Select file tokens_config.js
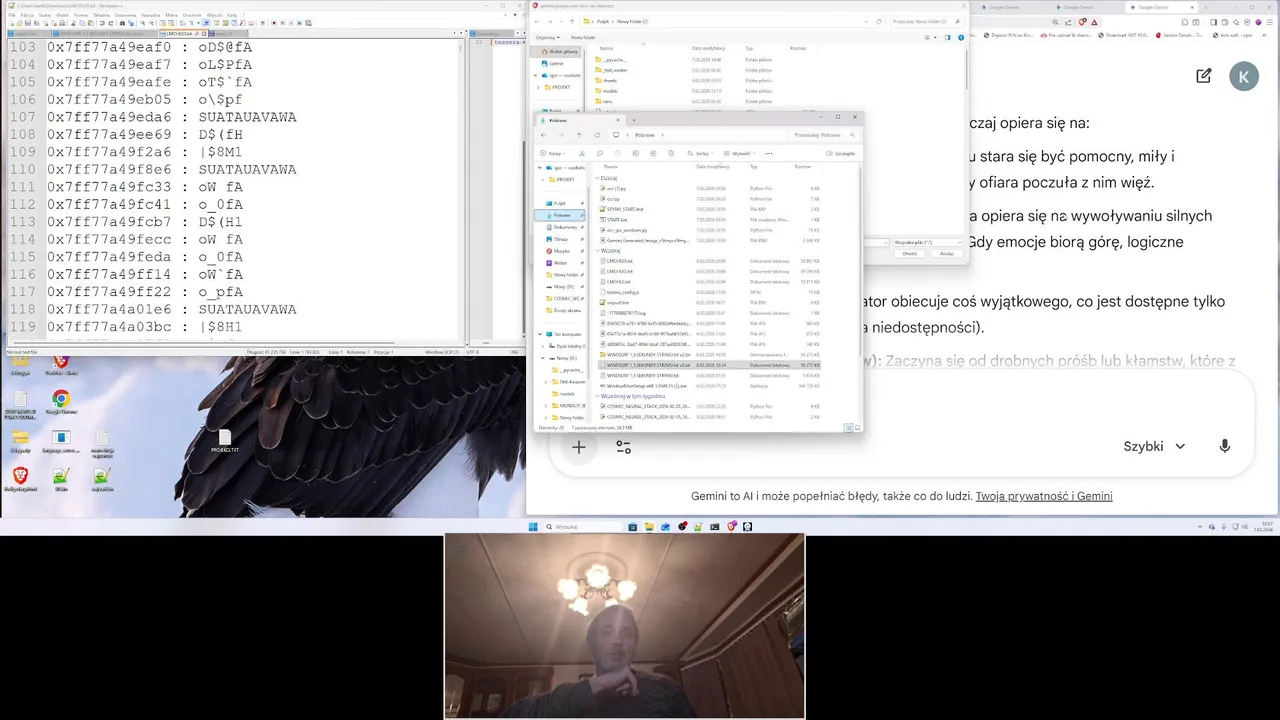This screenshot has height=720, width=1280. coord(623,292)
